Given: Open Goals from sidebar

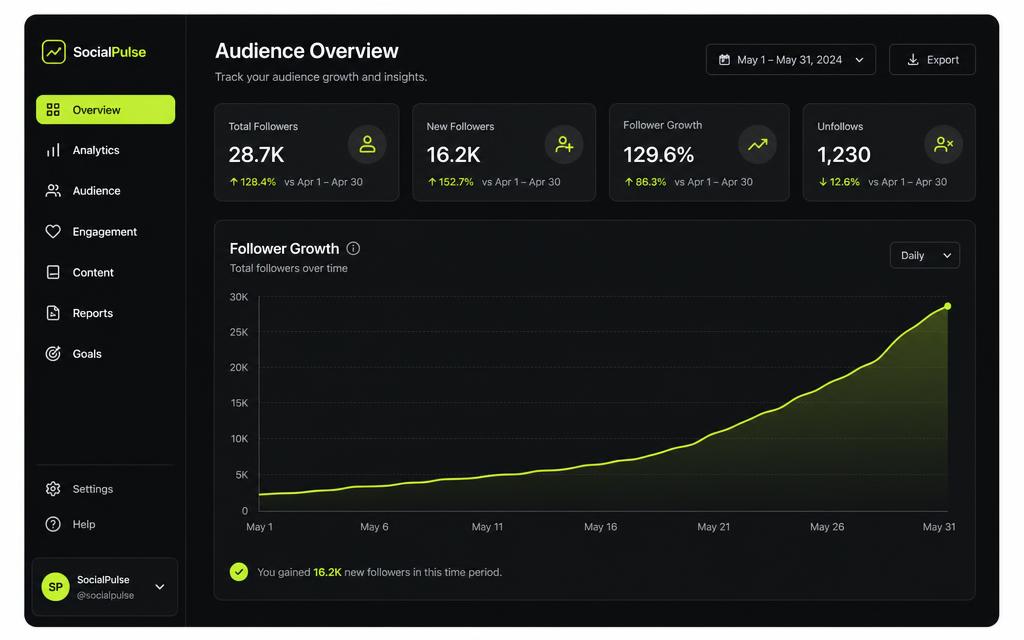Looking at the screenshot, I should tap(106, 353).
